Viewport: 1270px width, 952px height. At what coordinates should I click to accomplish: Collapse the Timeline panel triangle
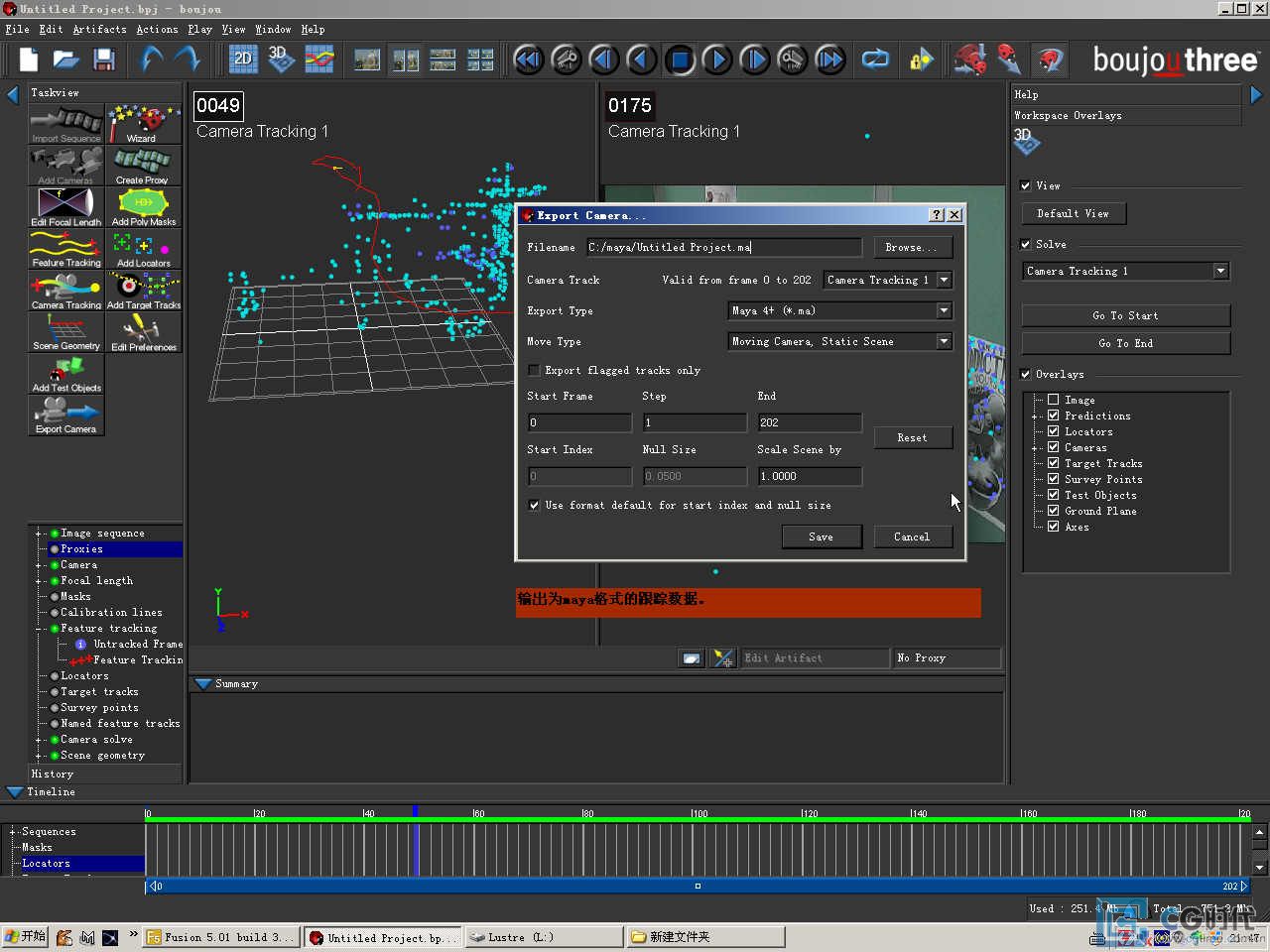point(14,791)
